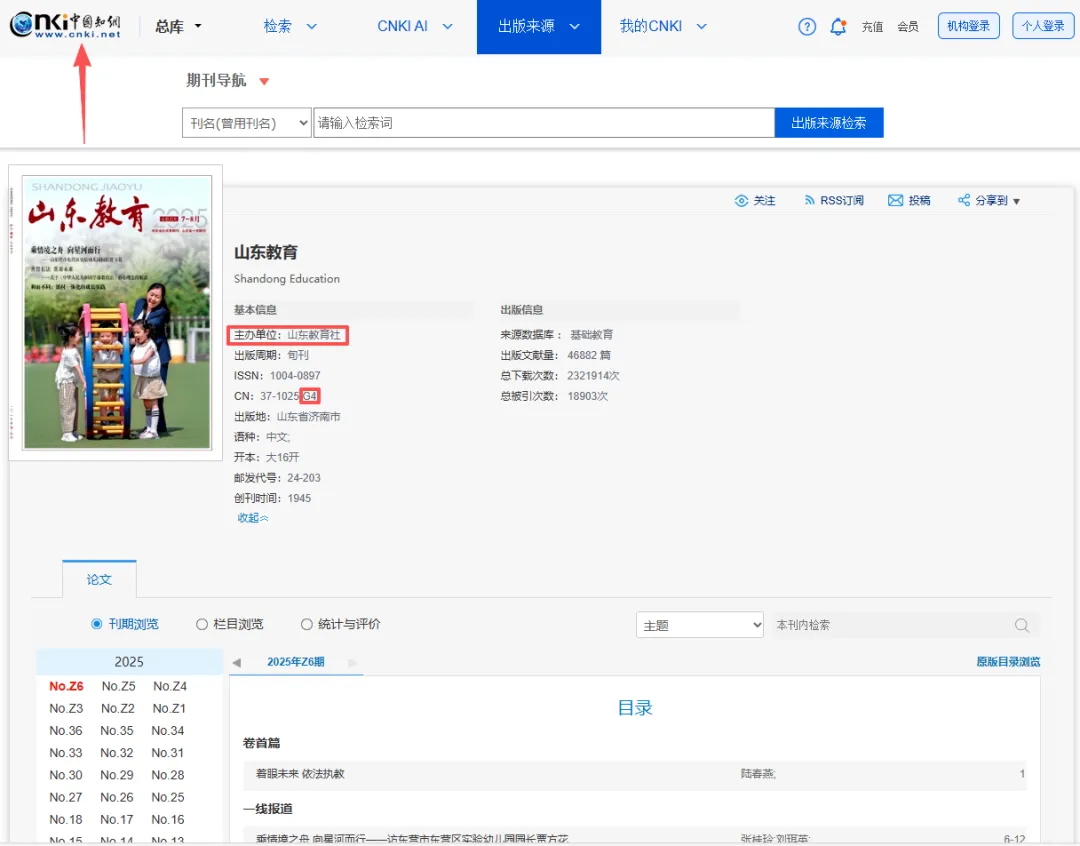Screen dimensions: 1080x846
Task: Go to next issue with right arrow
Action: (x=353, y=663)
